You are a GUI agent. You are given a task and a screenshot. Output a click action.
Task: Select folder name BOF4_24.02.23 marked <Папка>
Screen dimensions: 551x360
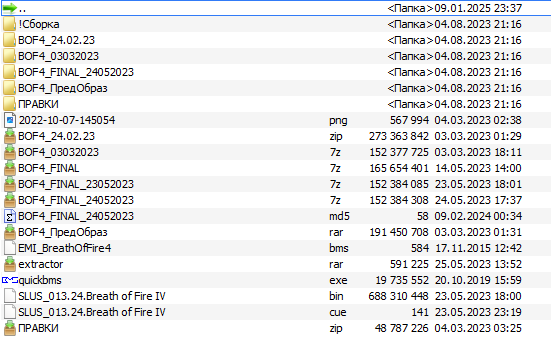click(57, 40)
